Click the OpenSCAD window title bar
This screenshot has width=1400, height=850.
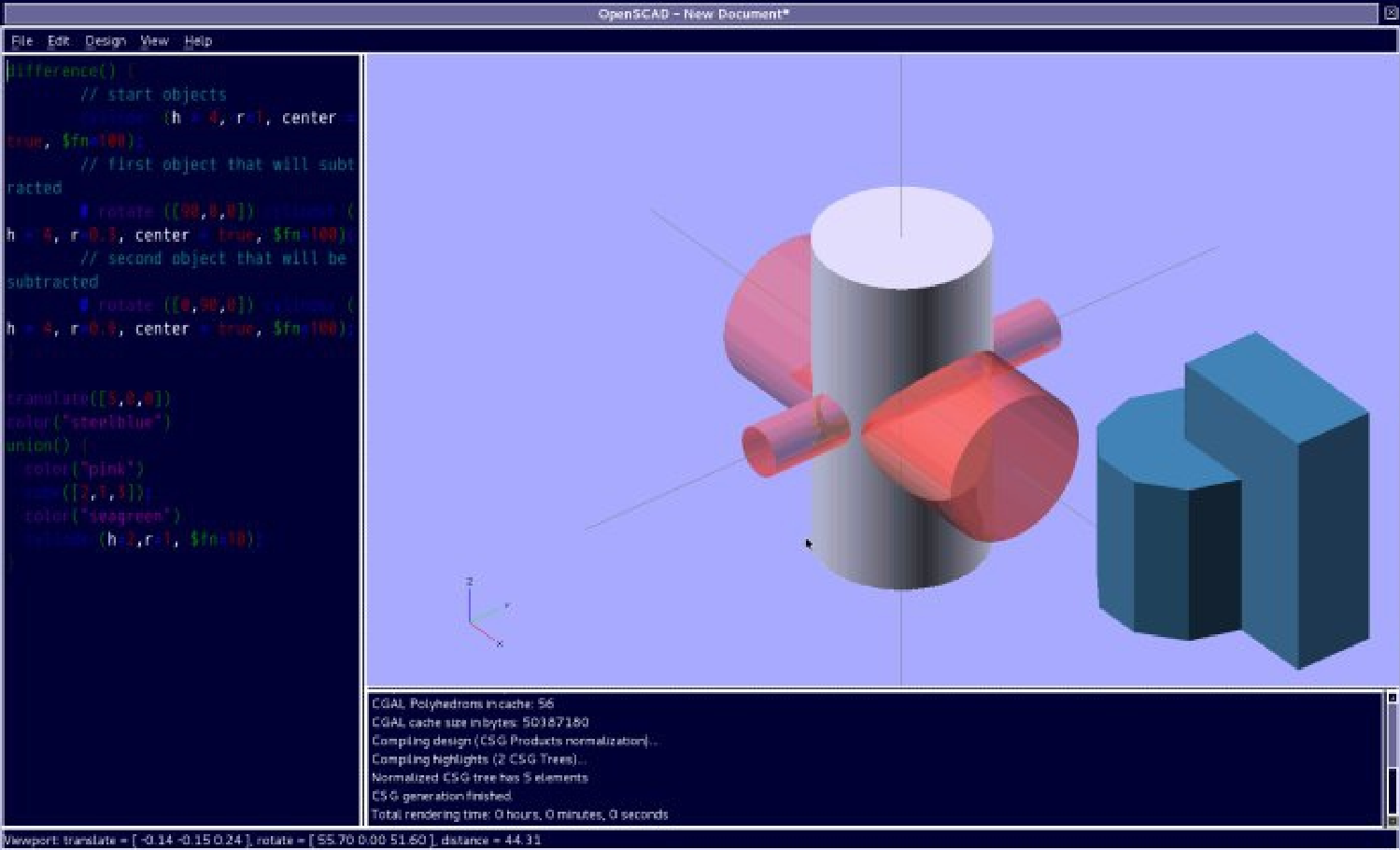tap(693, 13)
